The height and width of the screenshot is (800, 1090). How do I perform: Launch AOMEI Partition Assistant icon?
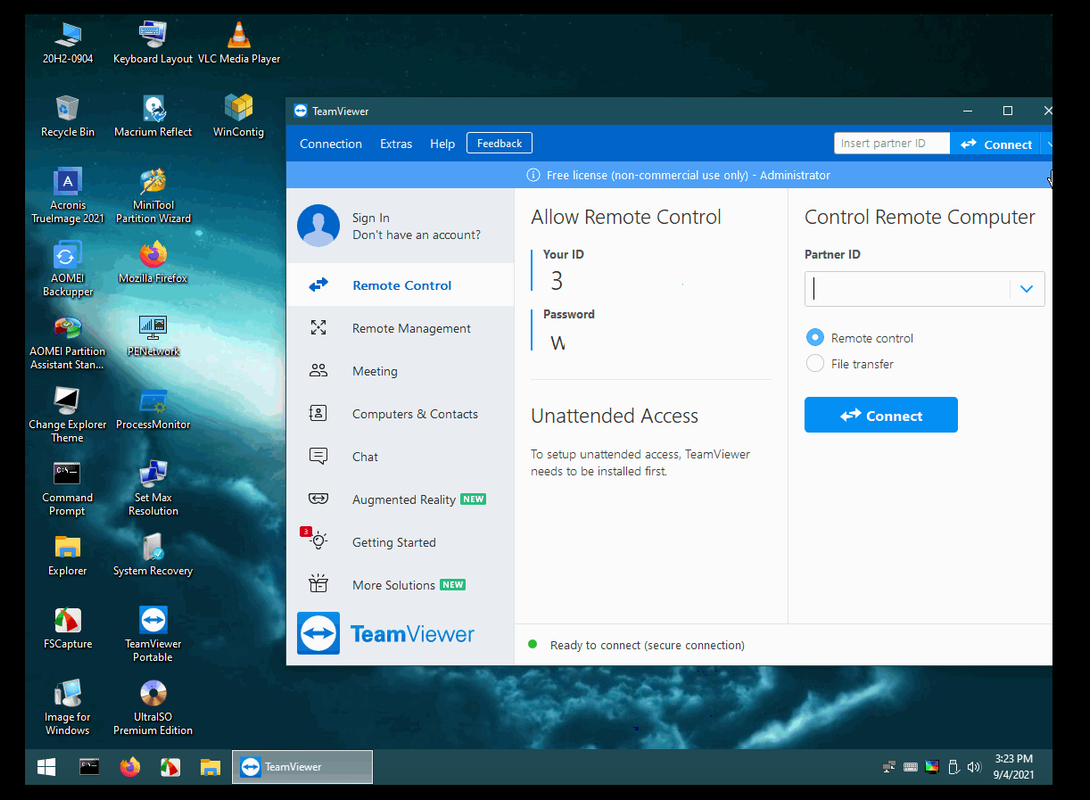pos(67,342)
